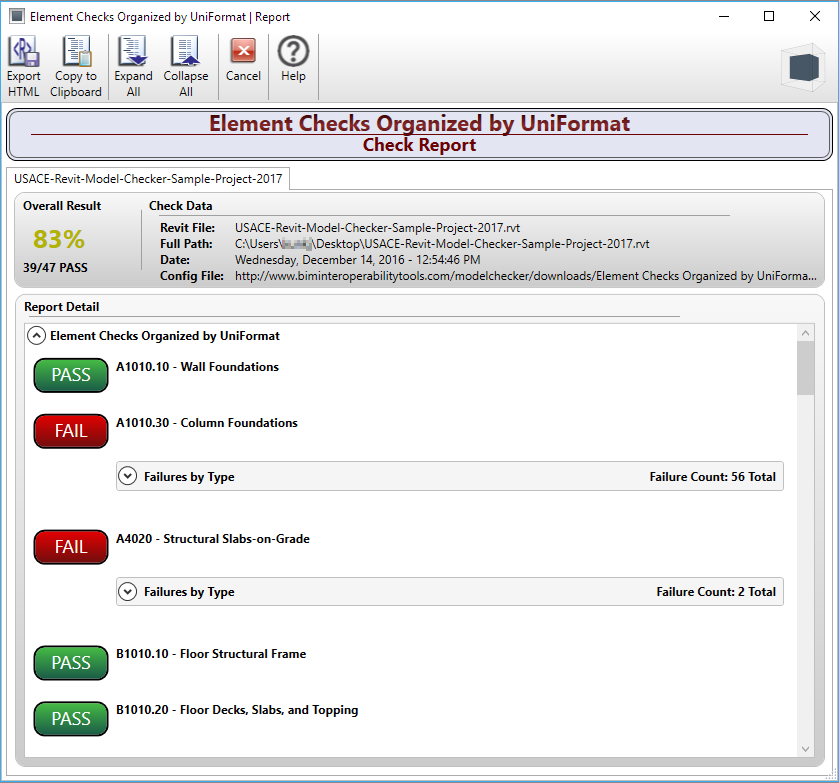Select the USACE-Revit-Model-Checker-Sample-Project-2017 tab

(148, 179)
